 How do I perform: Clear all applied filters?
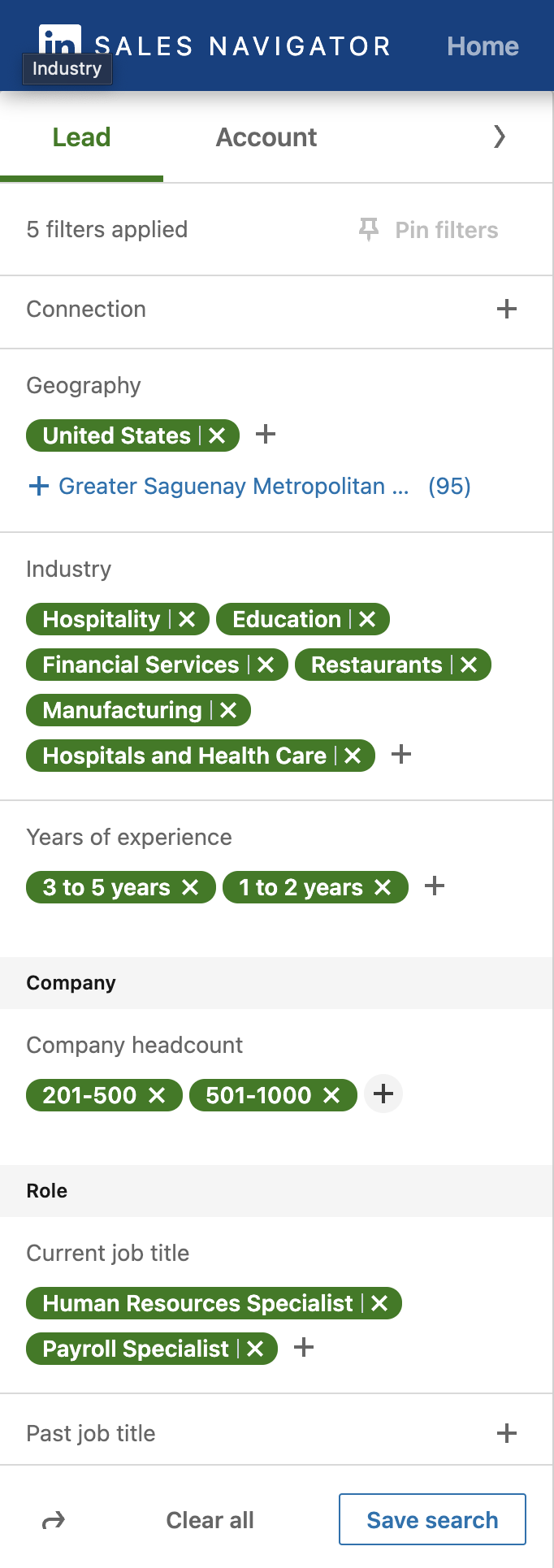(210, 1520)
